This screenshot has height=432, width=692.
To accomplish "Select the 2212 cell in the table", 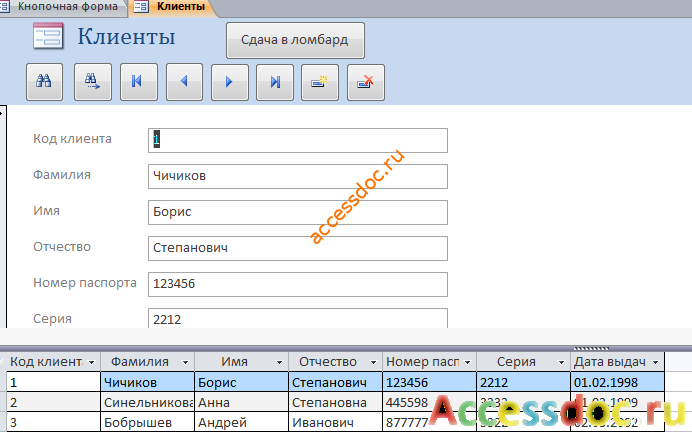I will point(523,382).
